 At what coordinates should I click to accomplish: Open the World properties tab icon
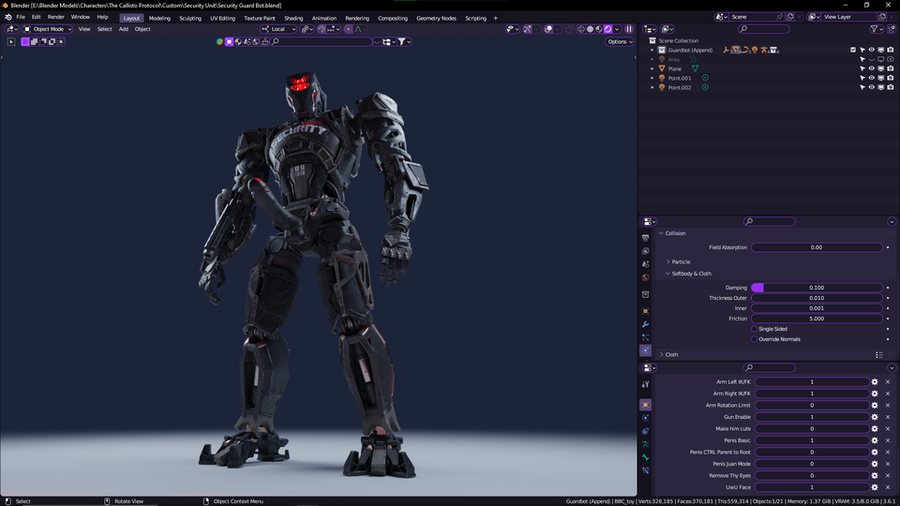coord(646,278)
